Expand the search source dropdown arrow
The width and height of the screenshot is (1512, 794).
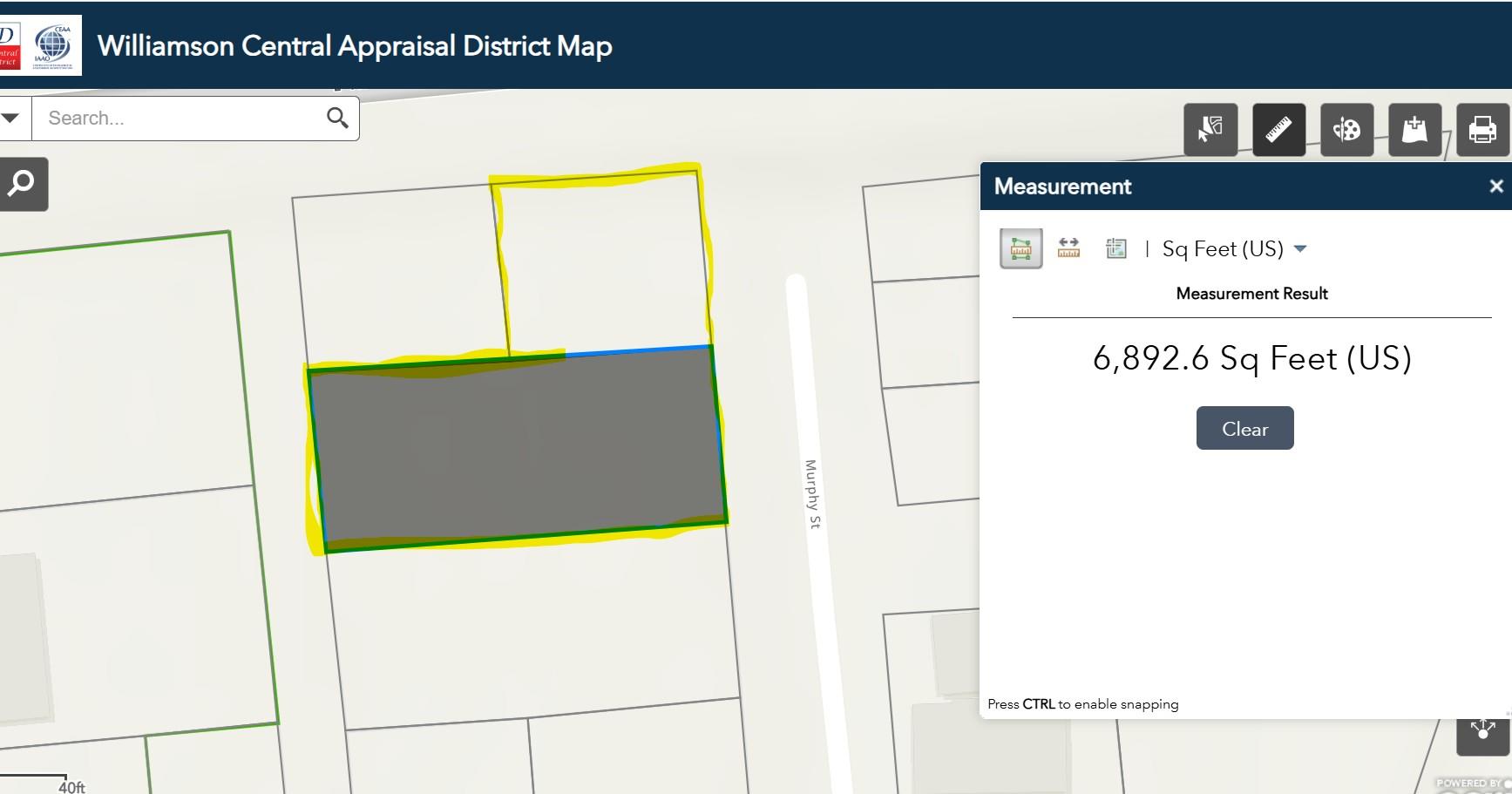click(x=11, y=118)
